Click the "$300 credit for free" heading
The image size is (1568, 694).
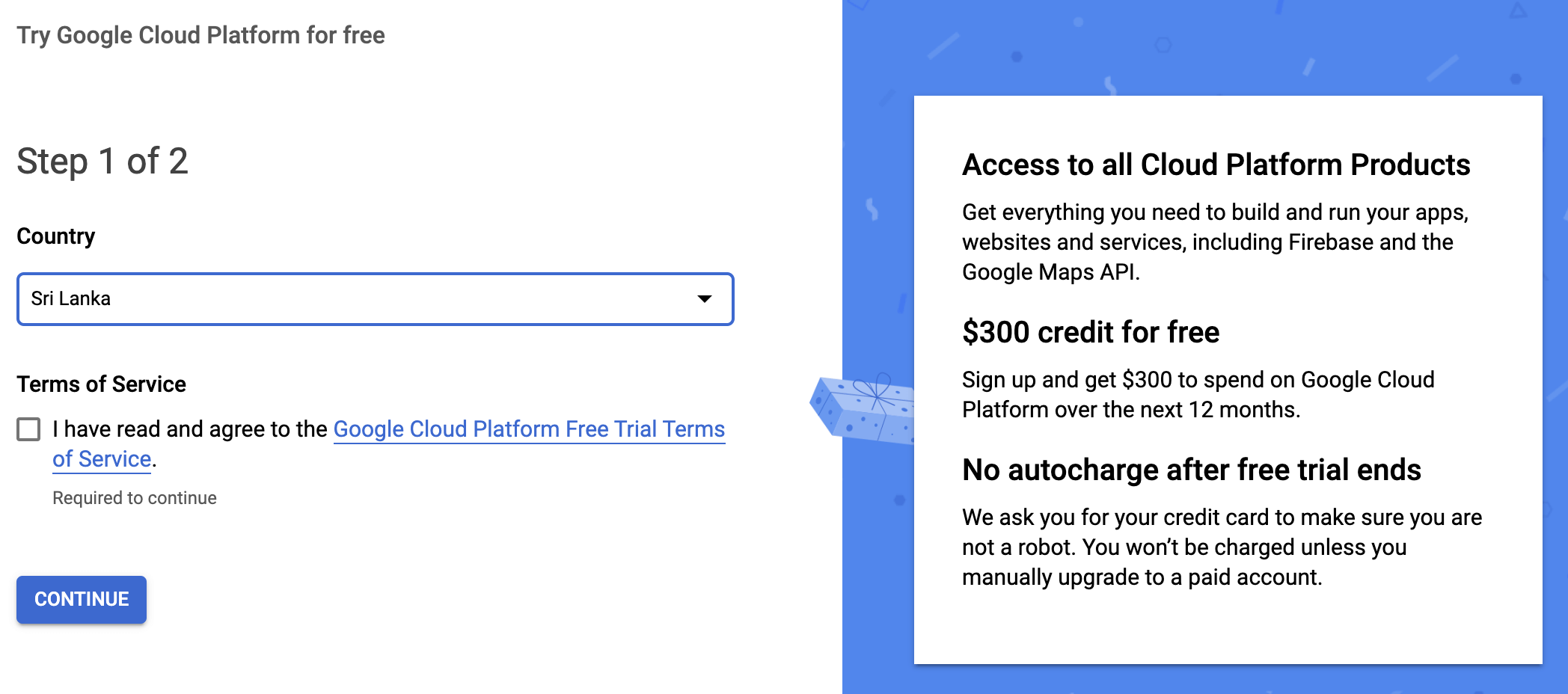click(x=1091, y=332)
